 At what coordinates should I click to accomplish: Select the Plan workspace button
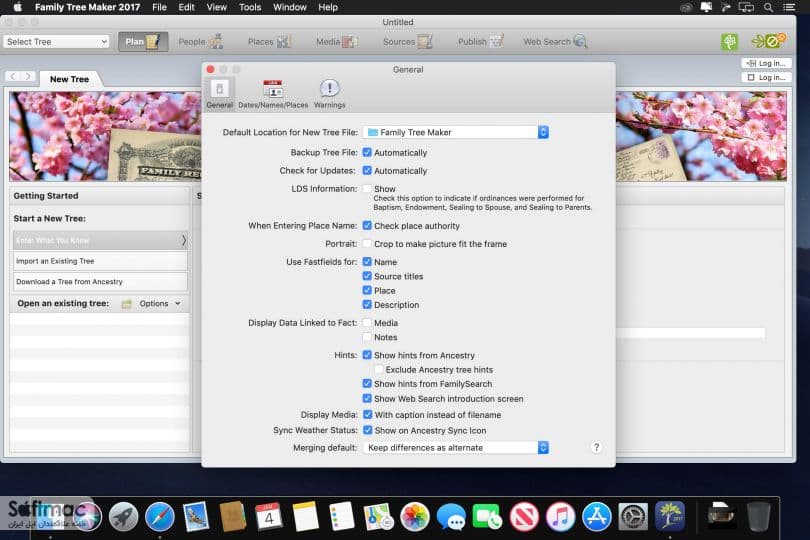(x=143, y=41)
